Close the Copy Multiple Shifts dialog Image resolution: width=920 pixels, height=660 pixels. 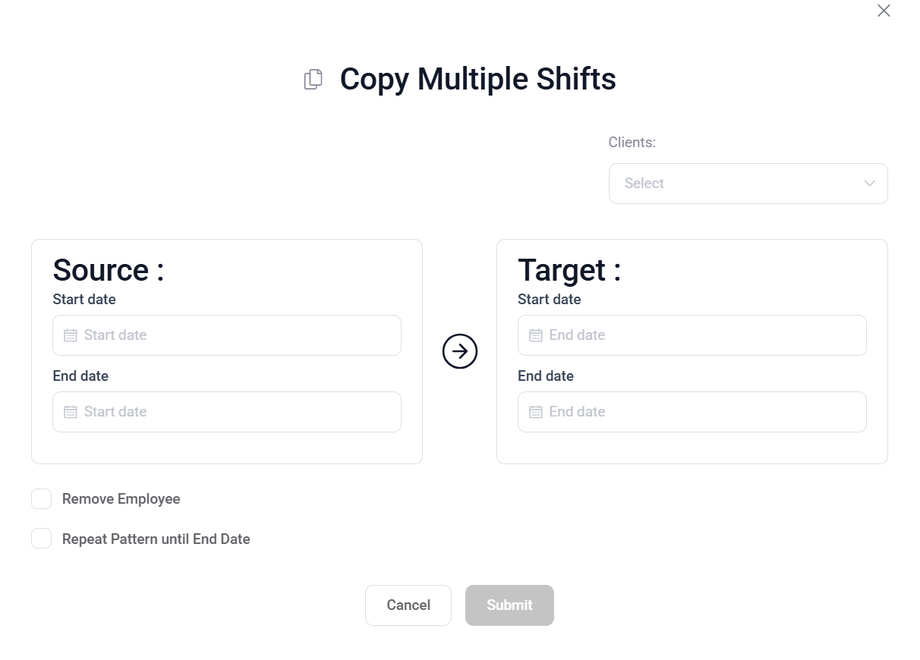883,11
